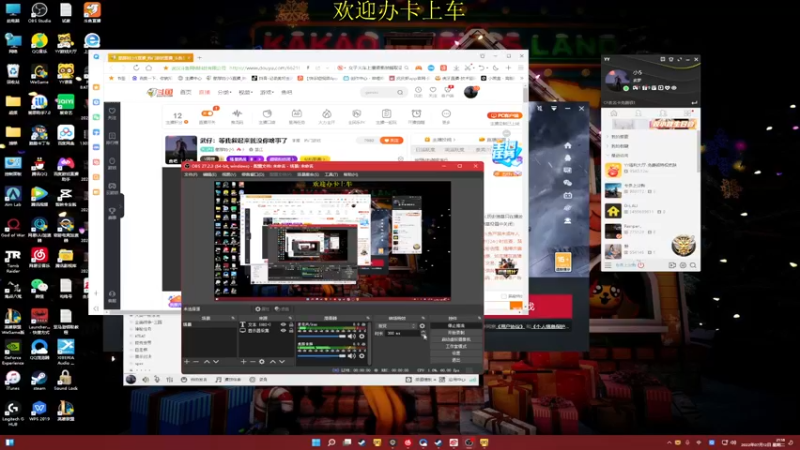Screen dimensions: 800x450
Task: Move source up in OBS sources panel
Action: pyautogui.click(x=273, y=362)
